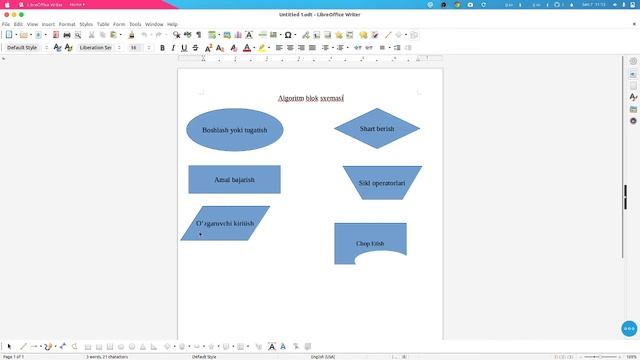
Task: Expand the font size dropdown arrow
Action: click(x=149, y=48)
